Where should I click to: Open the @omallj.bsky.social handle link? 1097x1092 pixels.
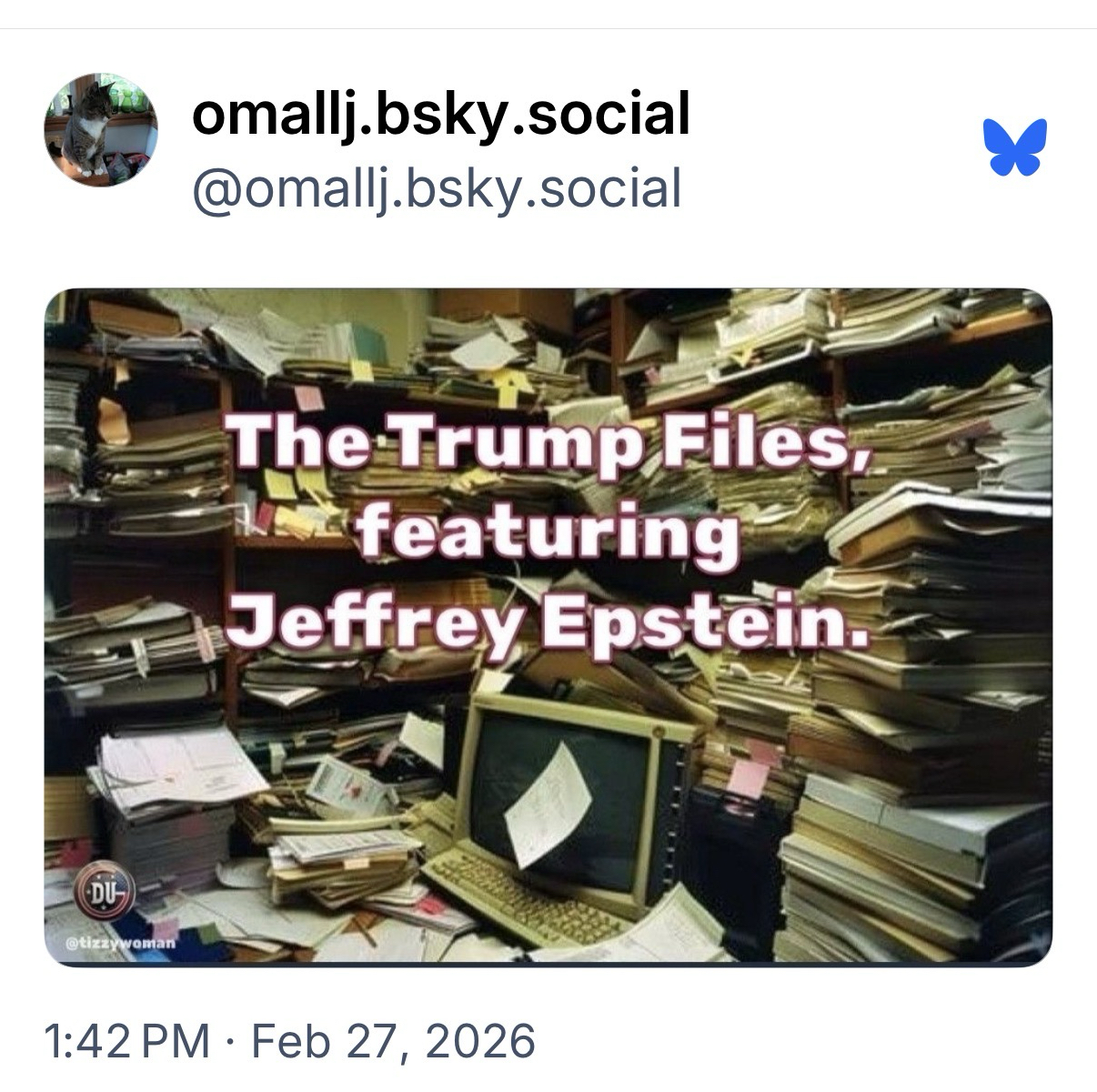[437, 187]
